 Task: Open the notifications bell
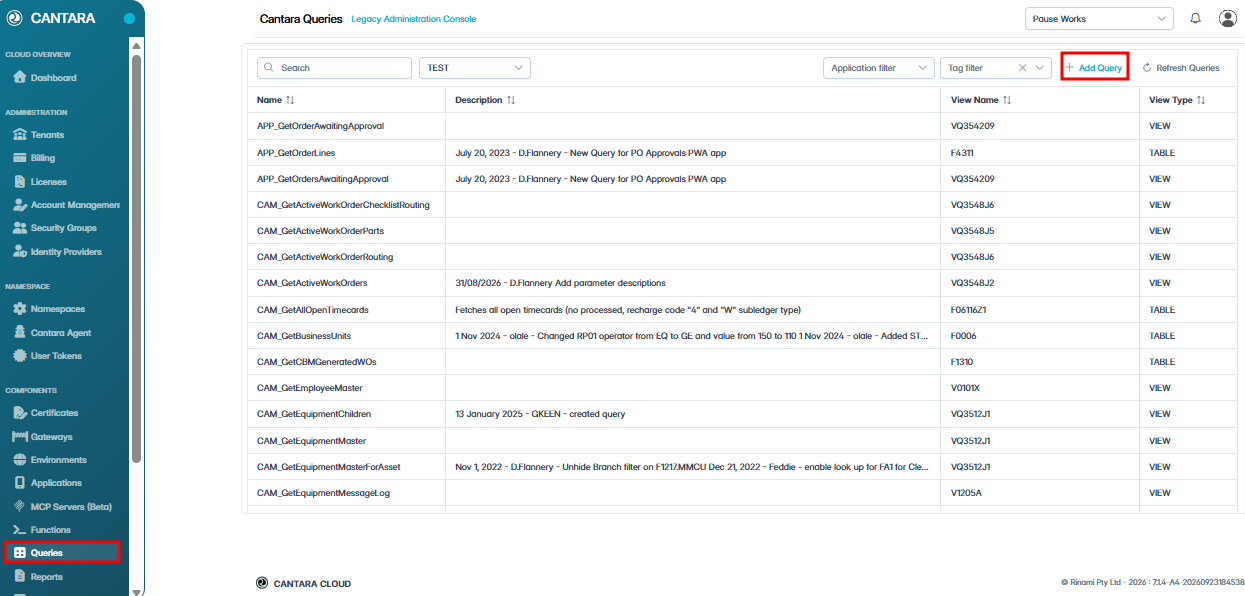point(1195,18)
